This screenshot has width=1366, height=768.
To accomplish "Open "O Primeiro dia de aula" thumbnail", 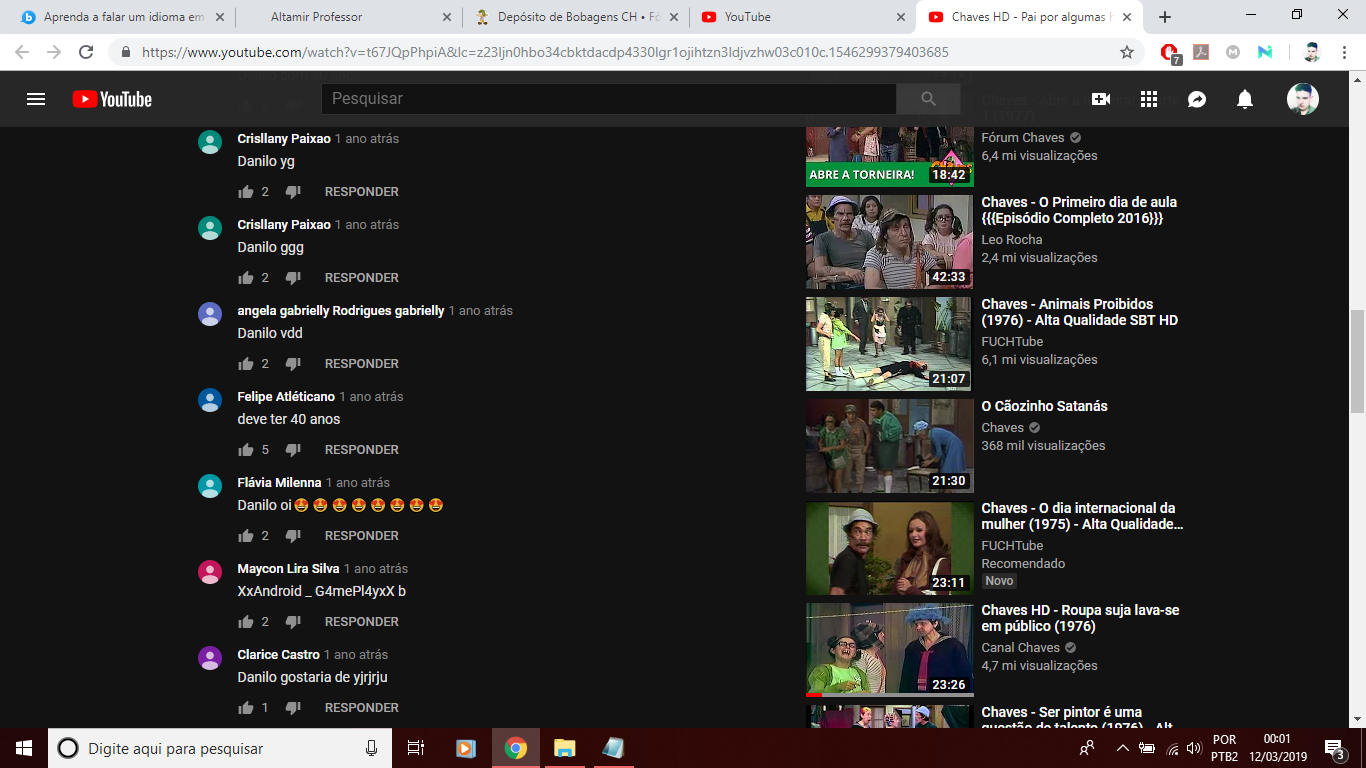I will click(x=889, y=242).
